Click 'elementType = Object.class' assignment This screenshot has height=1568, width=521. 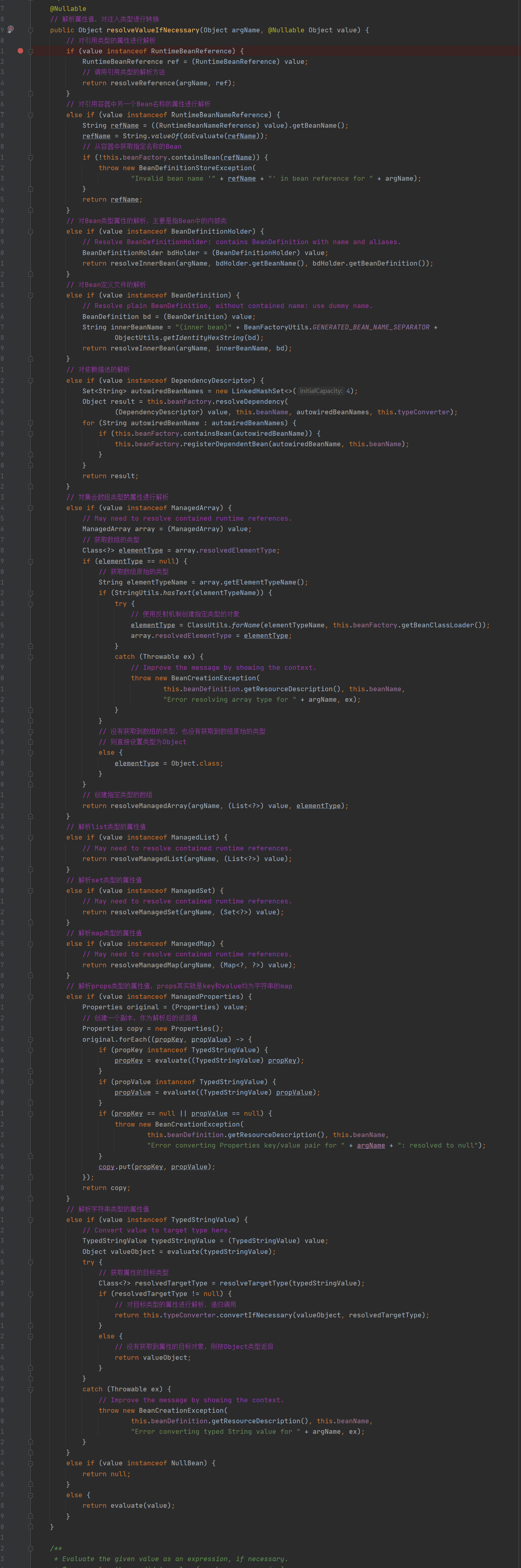tap(169, 763)
